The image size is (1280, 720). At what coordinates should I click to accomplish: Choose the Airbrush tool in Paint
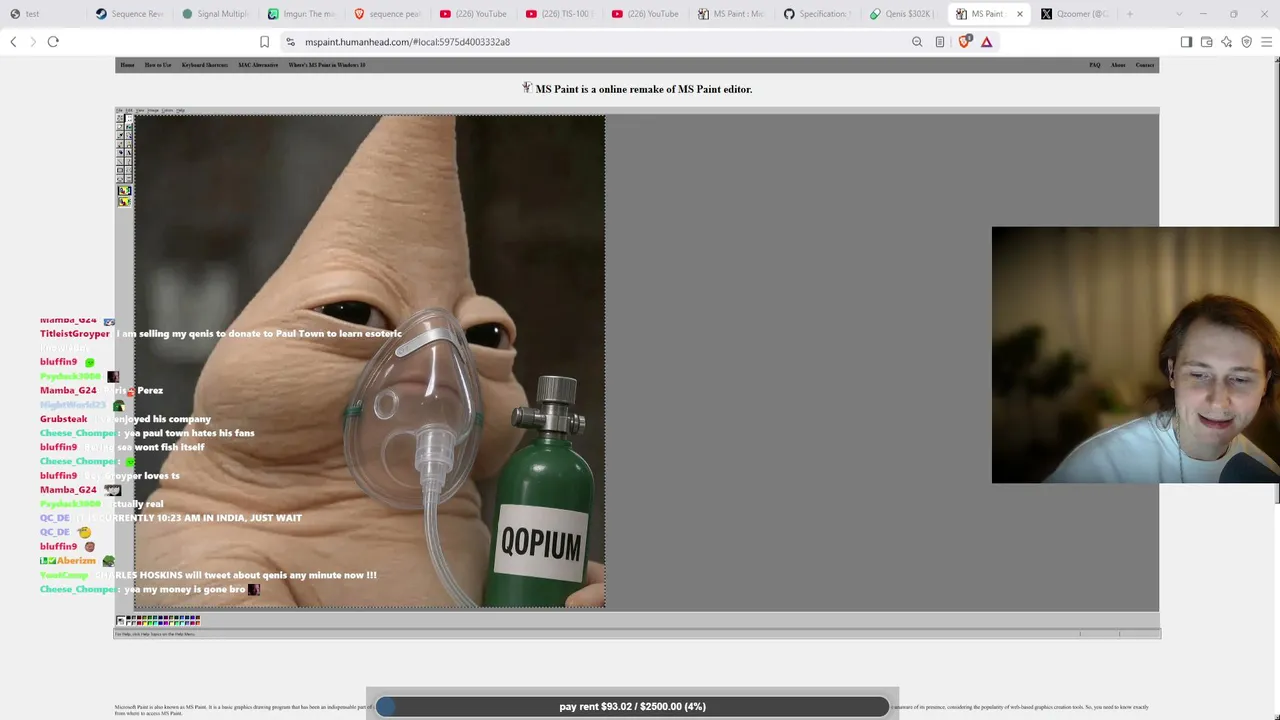point(120,152)
